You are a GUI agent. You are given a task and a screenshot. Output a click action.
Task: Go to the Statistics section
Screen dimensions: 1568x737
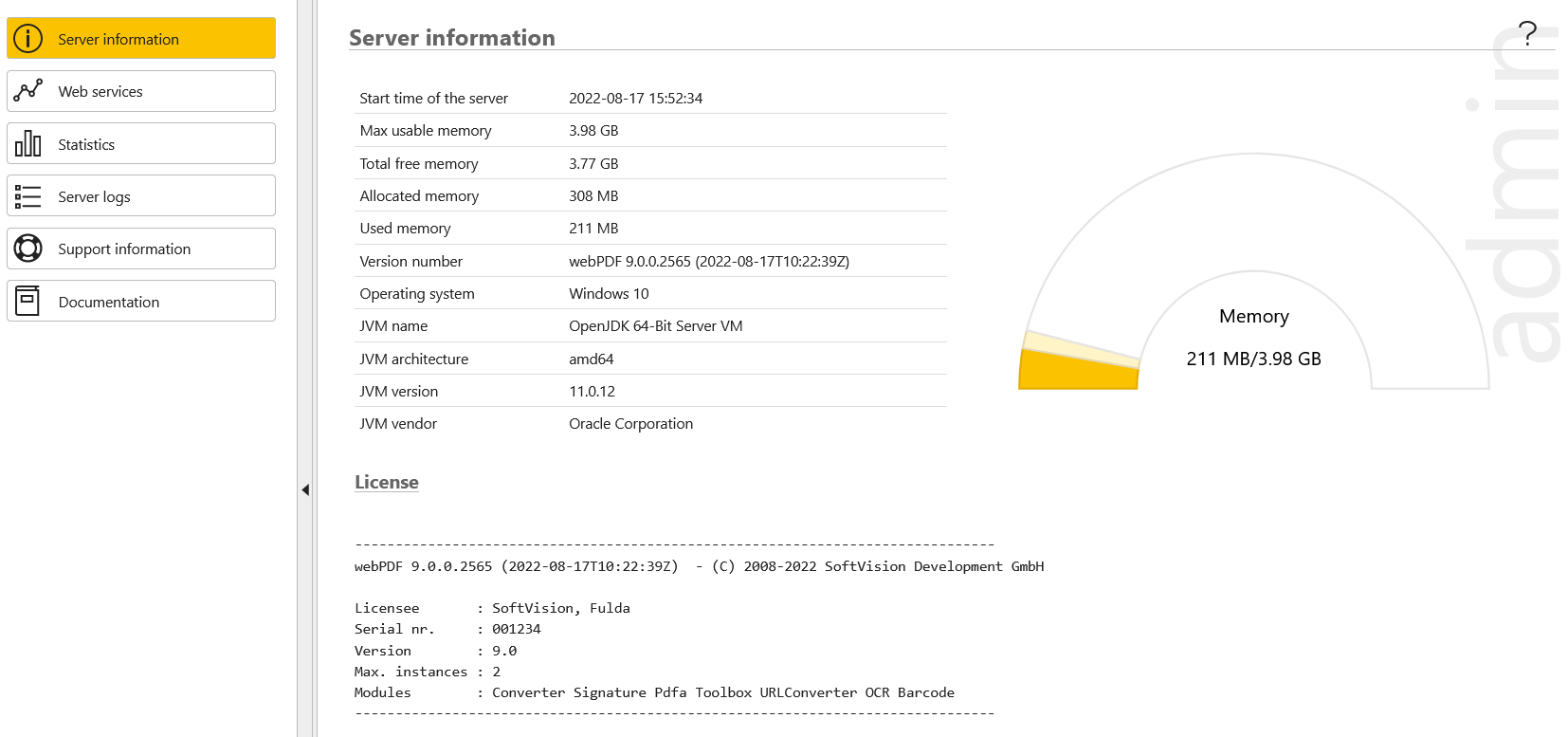[141, 144]
